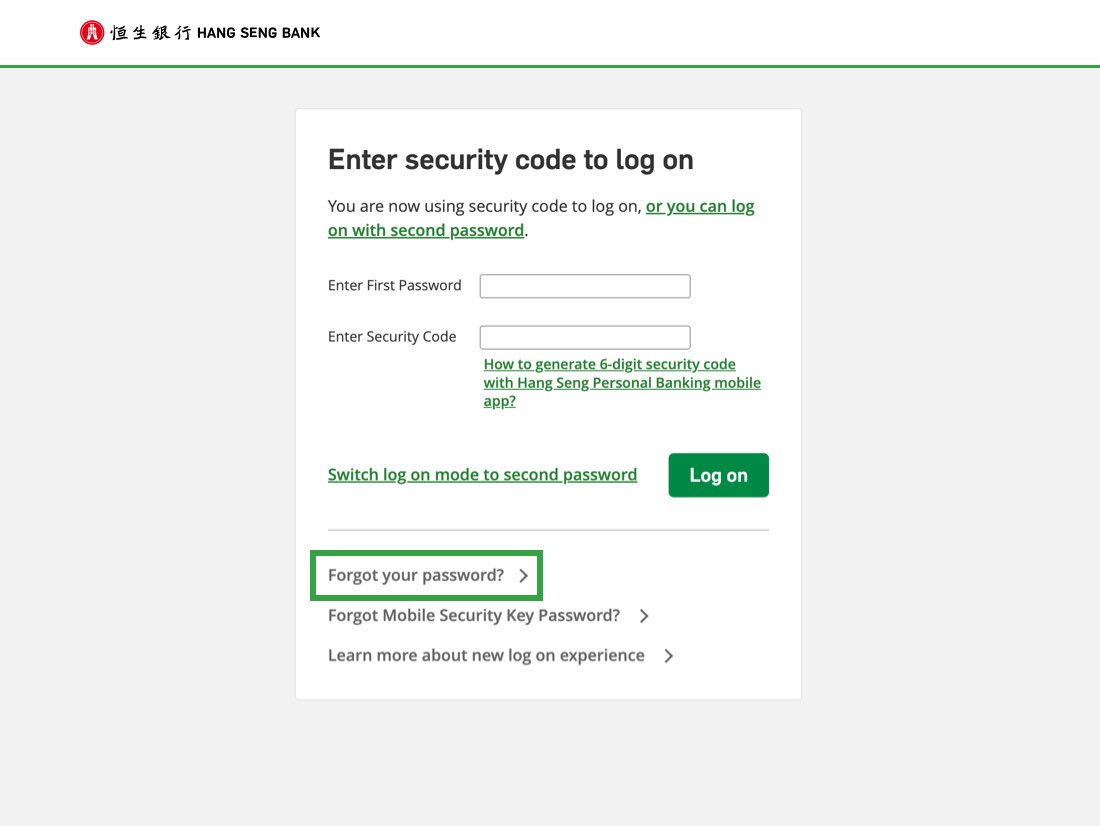Click the Hang Seng Bank red logo icon
Viewport: 1100px width, 826px height.
tap(91, 32)
